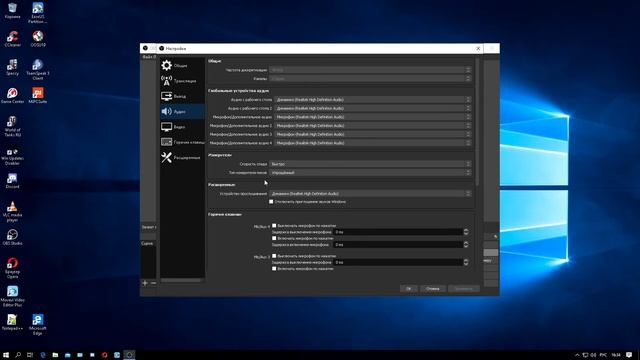This screenshot has width=640, height=360.
Task: Open the Recycle Bin desktop icon
Action: click(12, 11)
